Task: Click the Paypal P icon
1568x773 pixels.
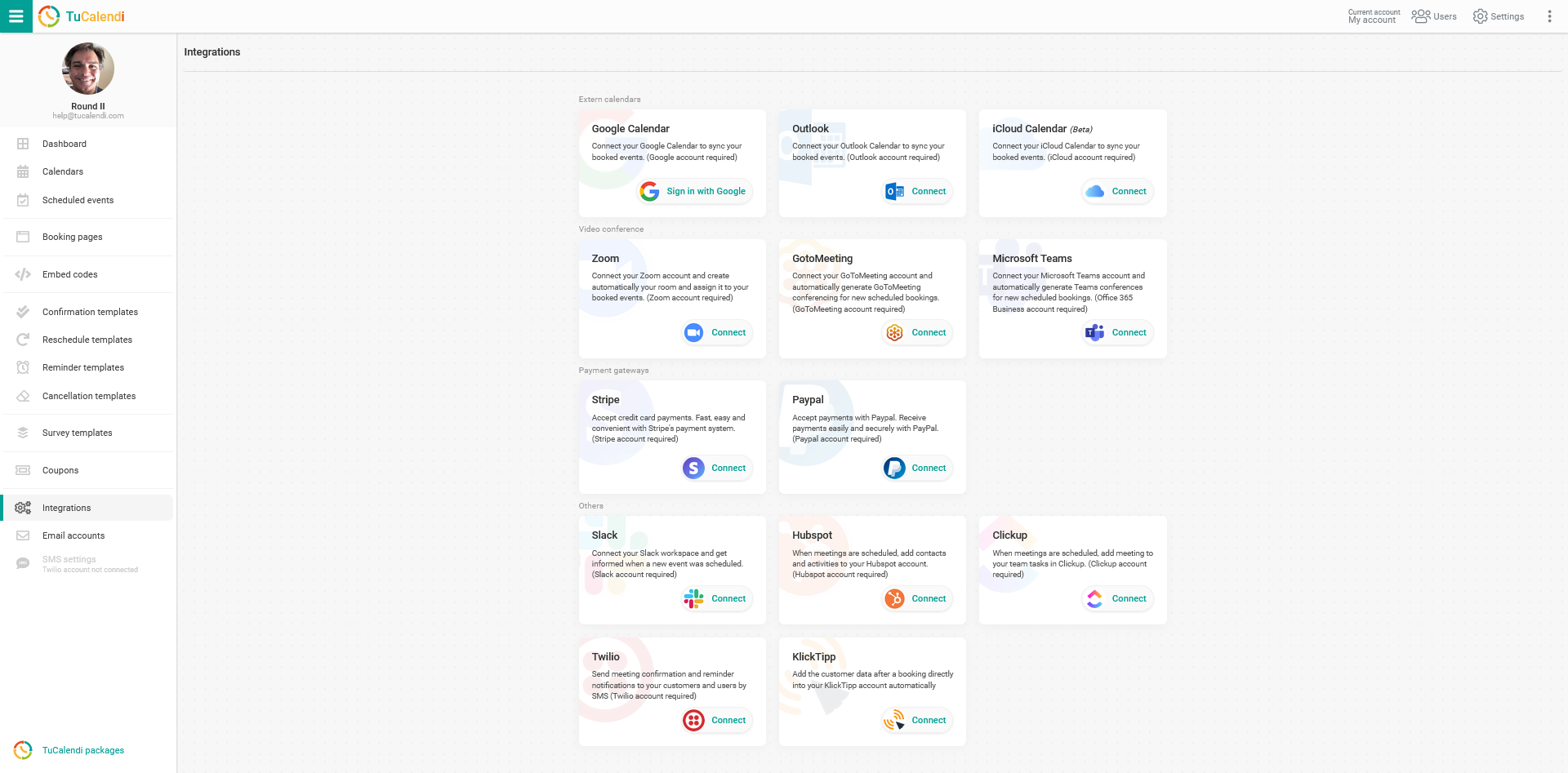Action: [894, 468]
